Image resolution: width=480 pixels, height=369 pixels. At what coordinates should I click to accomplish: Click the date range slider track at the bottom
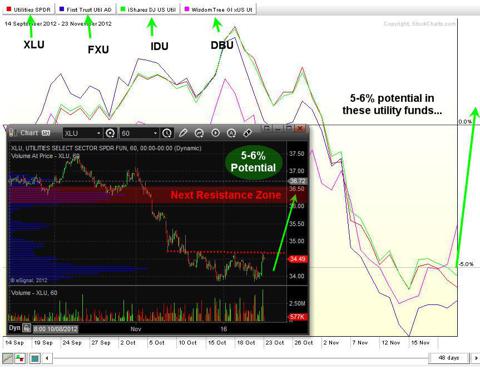tap(241, 358)
